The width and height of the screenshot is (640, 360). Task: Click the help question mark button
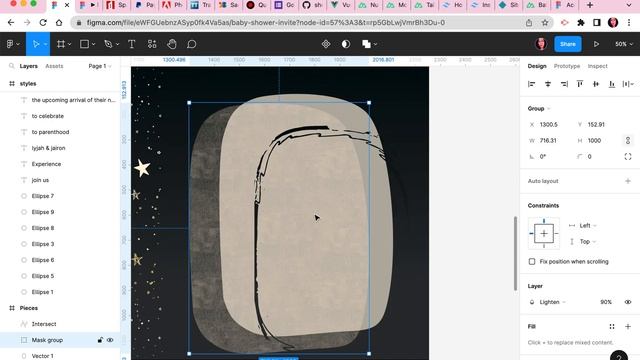point(619,356)
